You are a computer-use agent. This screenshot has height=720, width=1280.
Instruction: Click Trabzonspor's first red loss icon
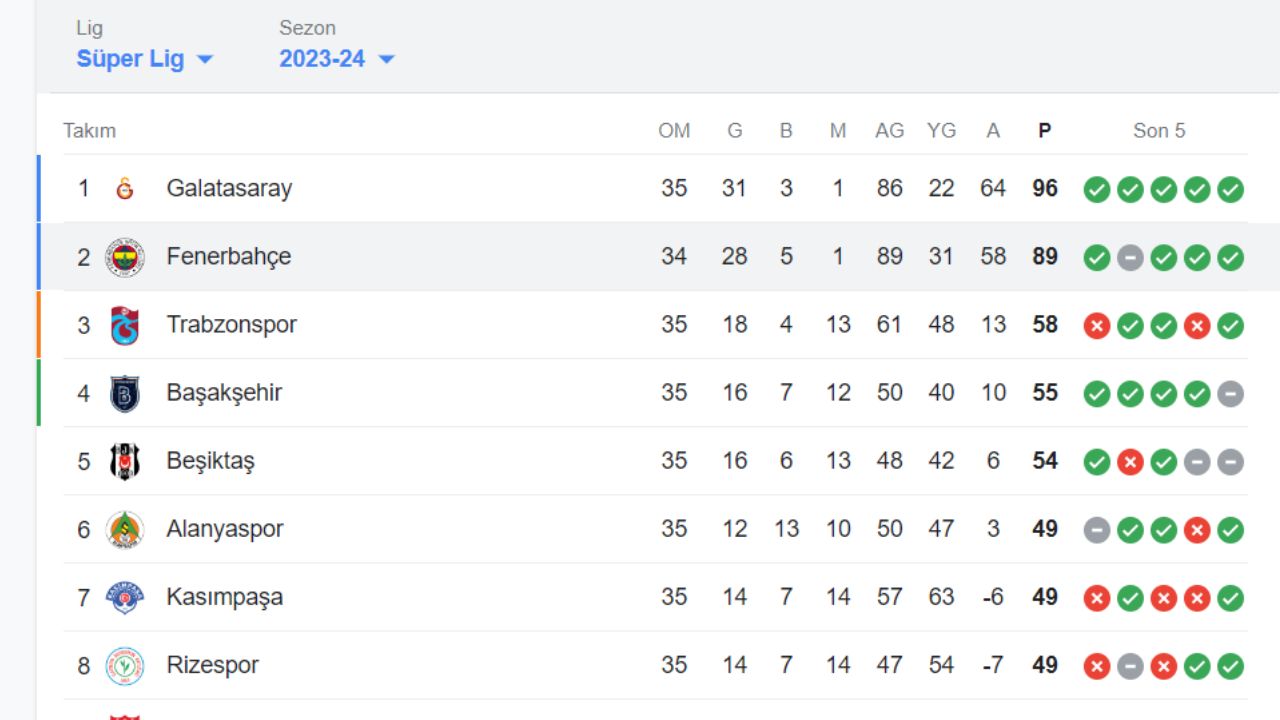click(1097, 325)
